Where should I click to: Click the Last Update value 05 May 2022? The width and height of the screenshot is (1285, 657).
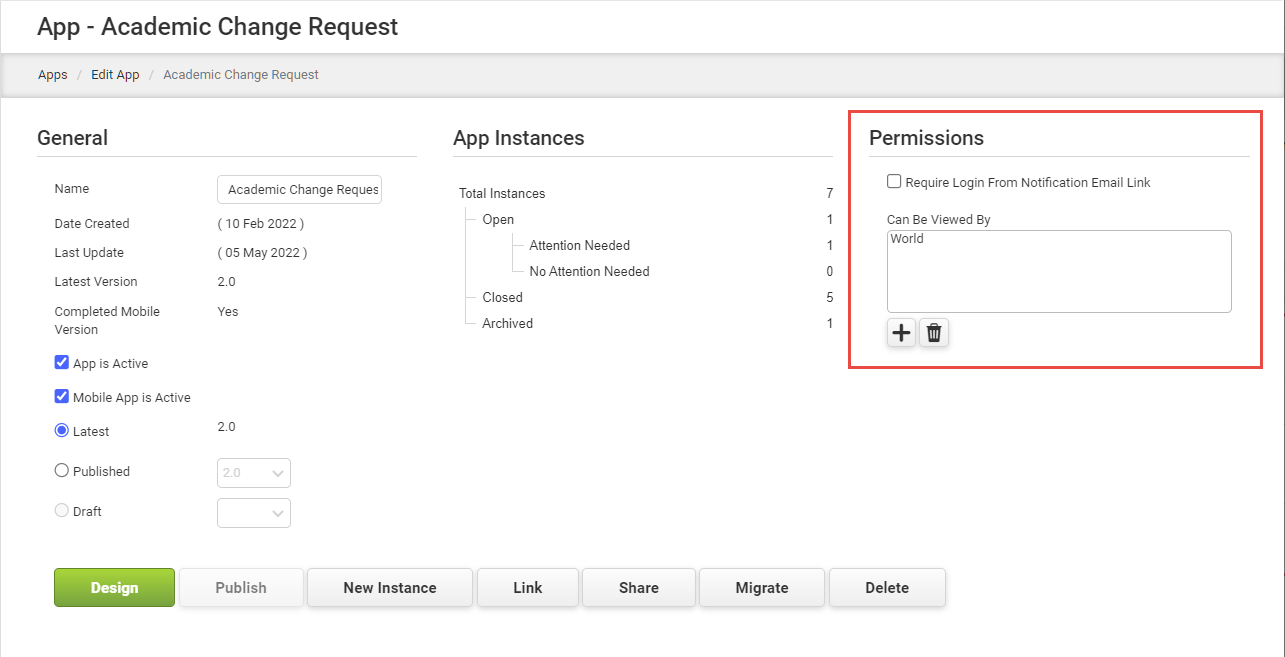pyautogui.click(x=262, y=253)
